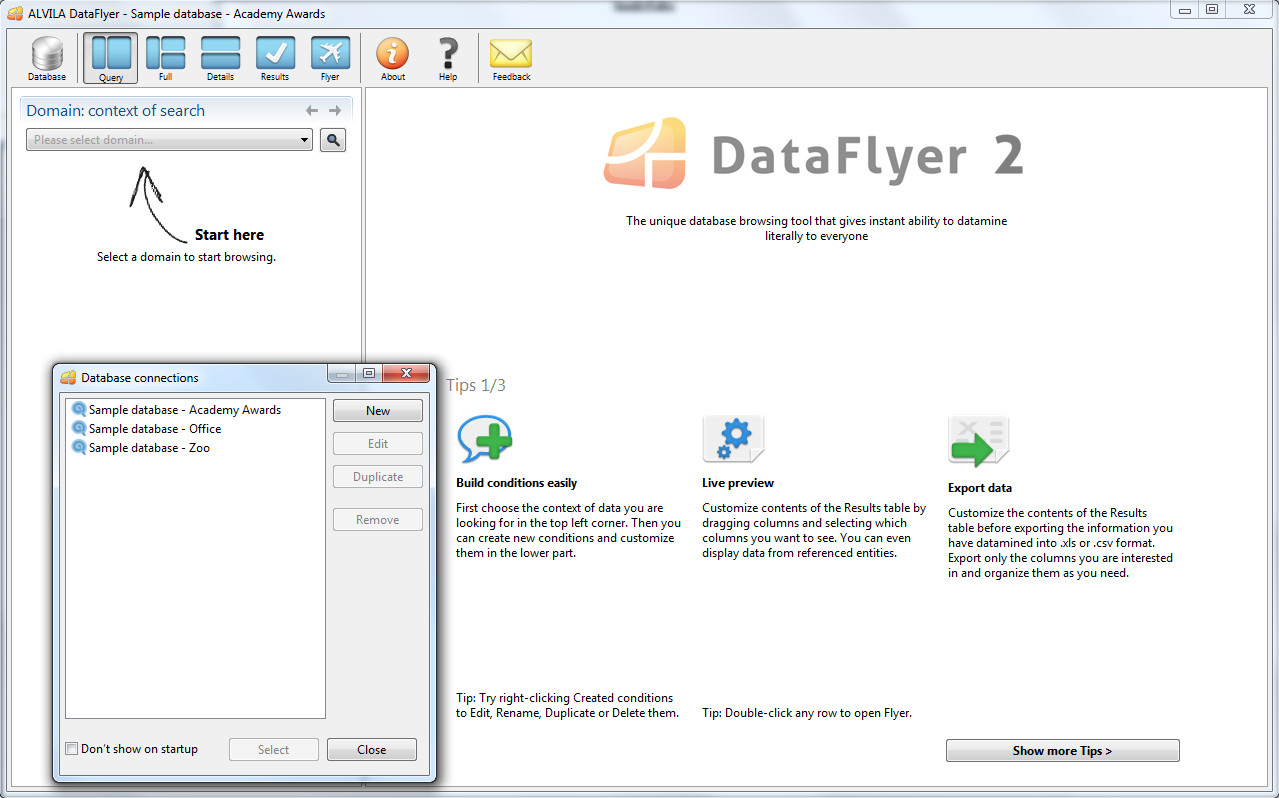Toggle Don't show on startup checkbox
Viewport: 1279px width, 798px height.
tap(71, 749)
